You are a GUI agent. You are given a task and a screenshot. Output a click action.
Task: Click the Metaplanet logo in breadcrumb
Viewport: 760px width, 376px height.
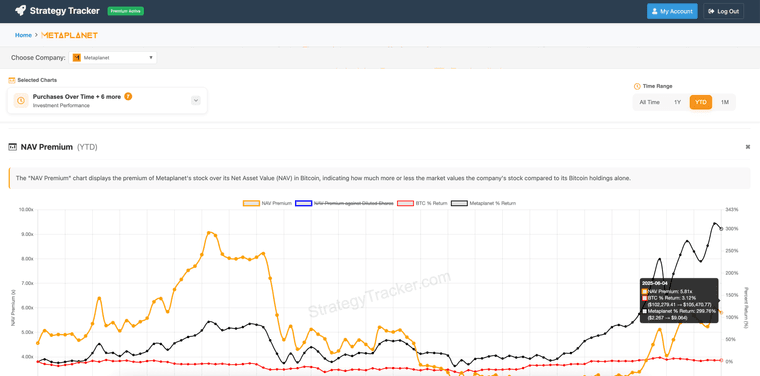69,35
